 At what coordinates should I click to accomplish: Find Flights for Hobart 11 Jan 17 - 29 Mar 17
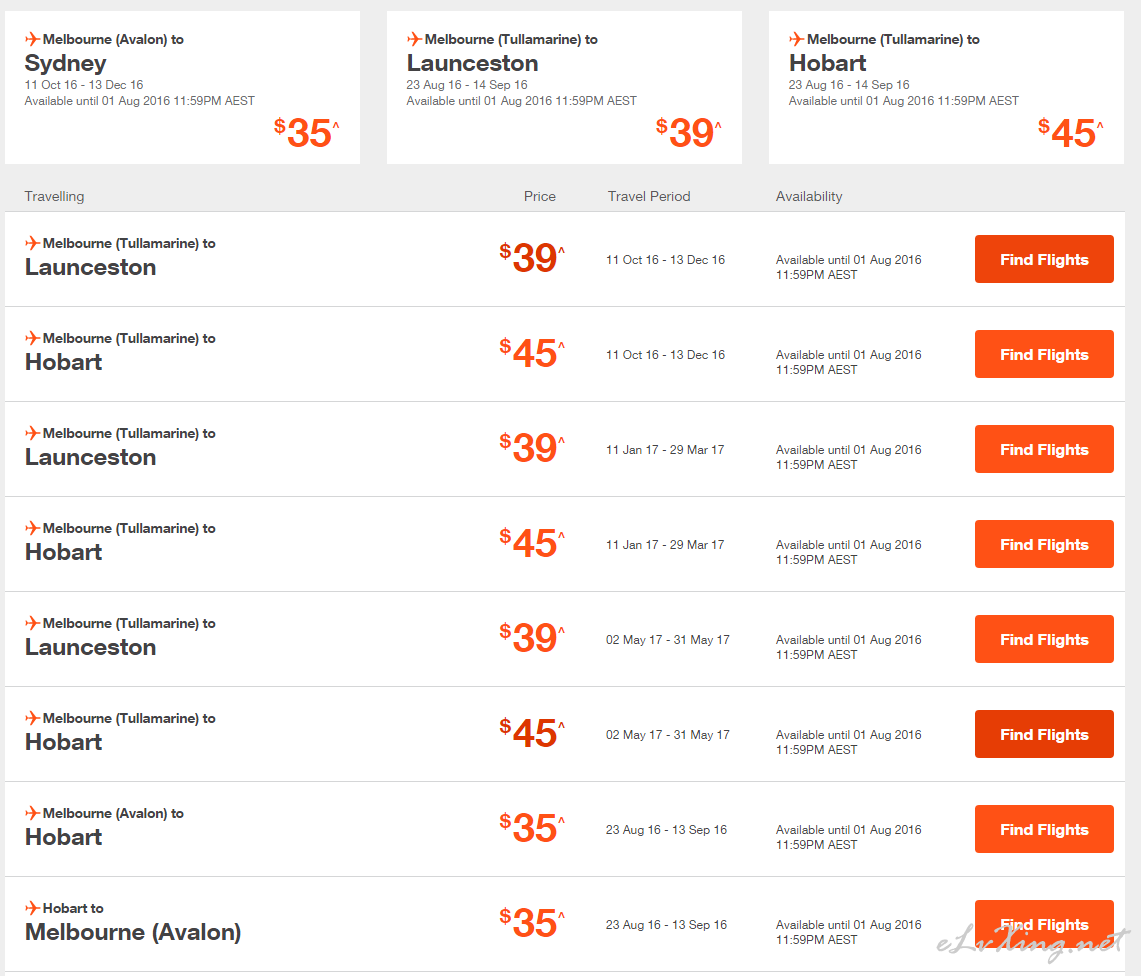point(1044,544)
